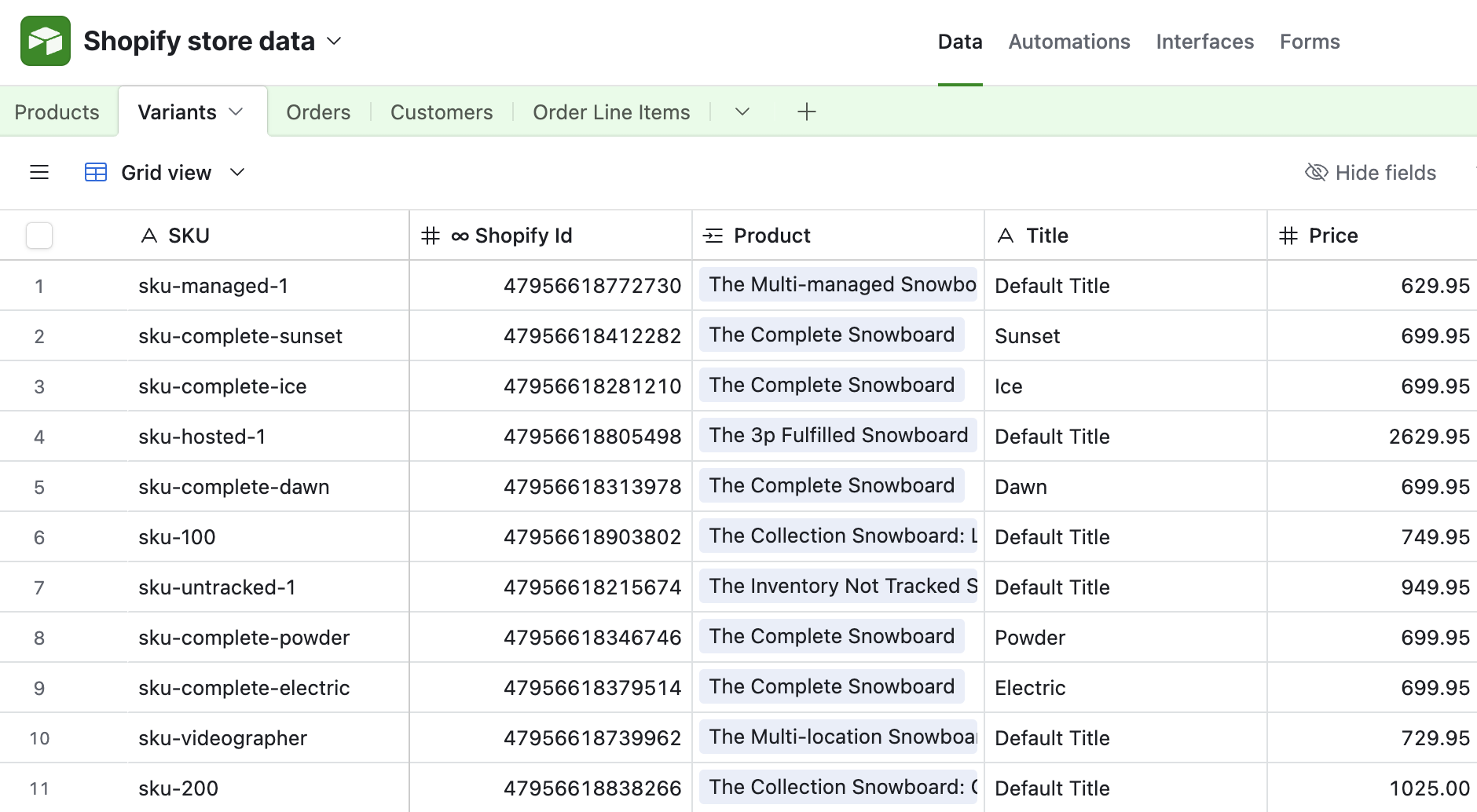Select the checkbox in the table header row

[x=38, y=235]
